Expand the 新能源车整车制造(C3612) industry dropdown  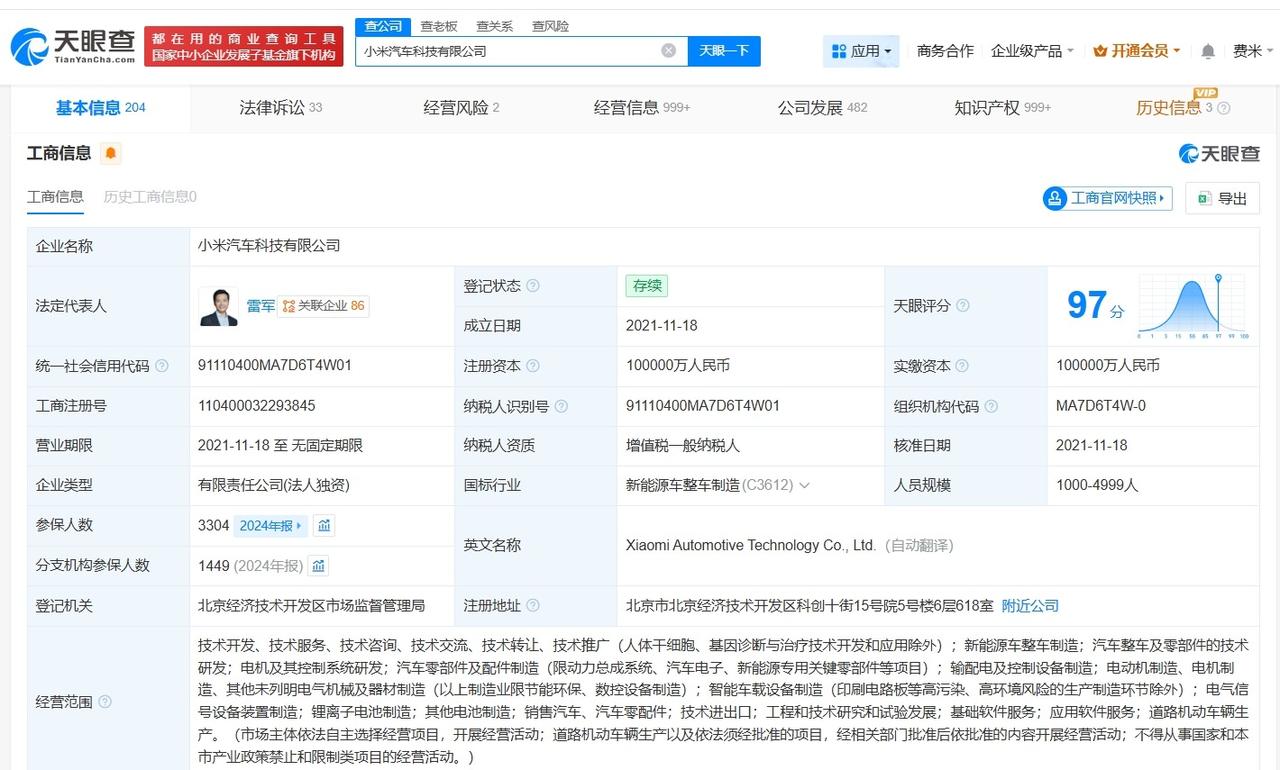(806, 485)
